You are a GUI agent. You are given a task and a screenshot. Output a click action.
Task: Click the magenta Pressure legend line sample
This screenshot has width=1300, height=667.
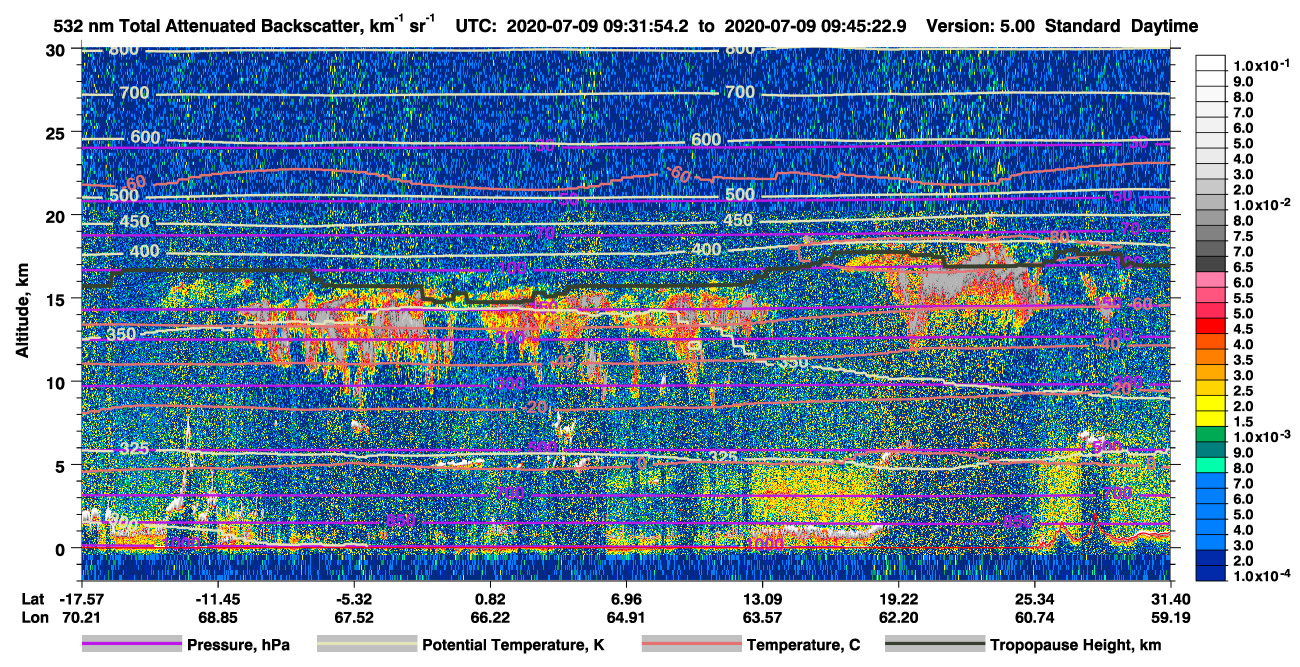[x=132, y=645]
